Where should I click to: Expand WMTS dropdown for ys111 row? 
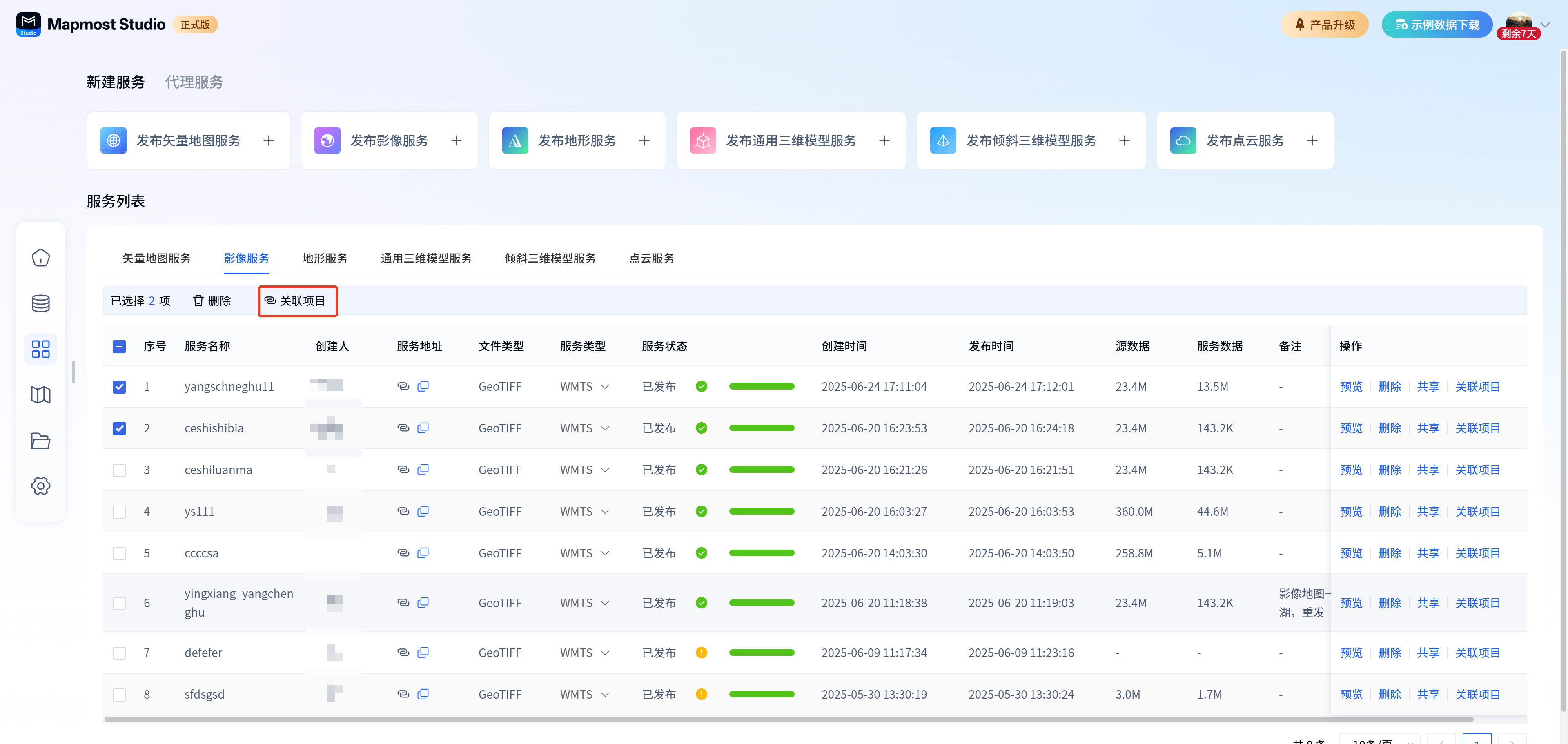click(x=604, y=511)
